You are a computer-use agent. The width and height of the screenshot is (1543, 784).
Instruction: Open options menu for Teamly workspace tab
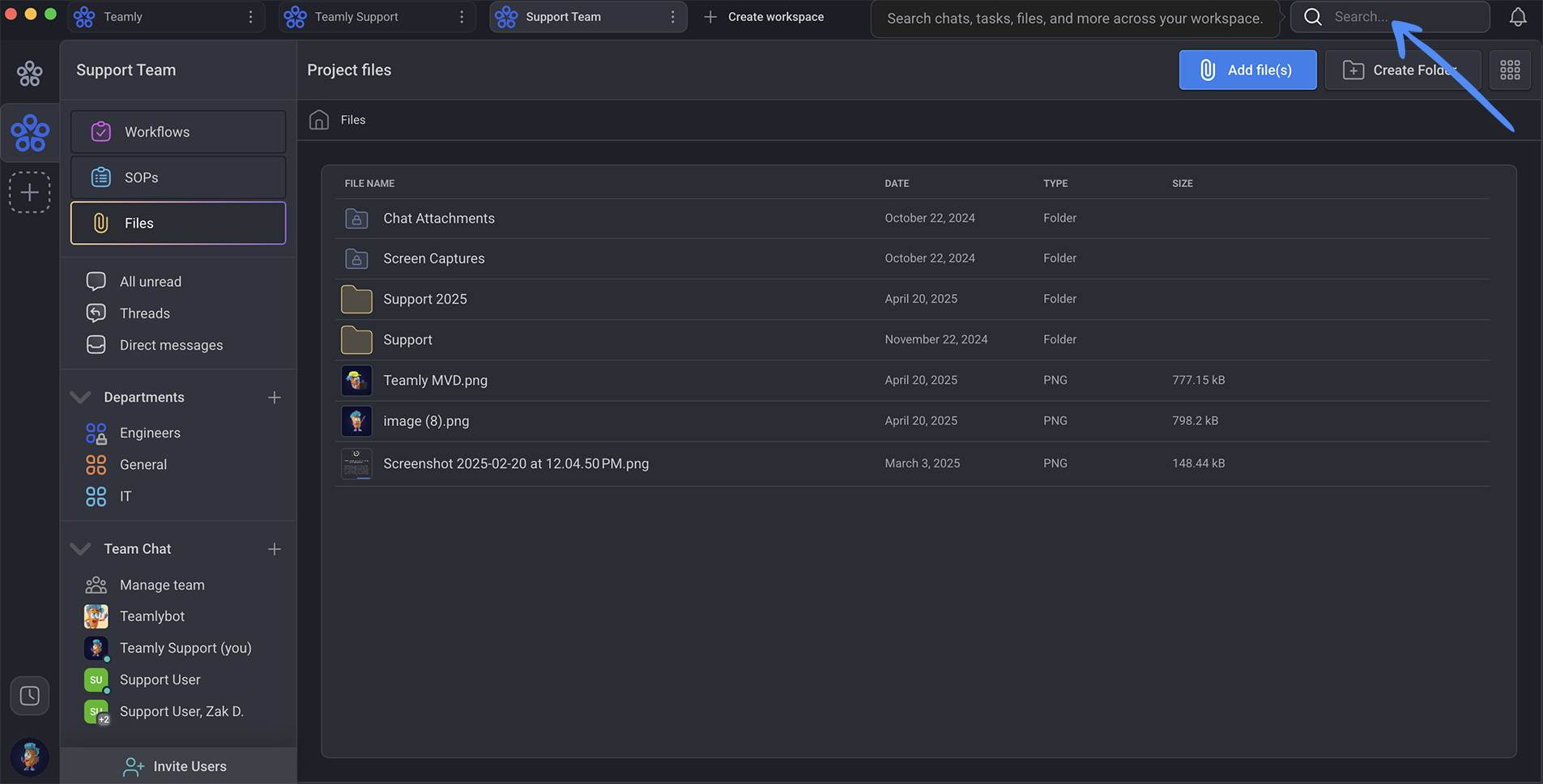click(x=250, y=17)
